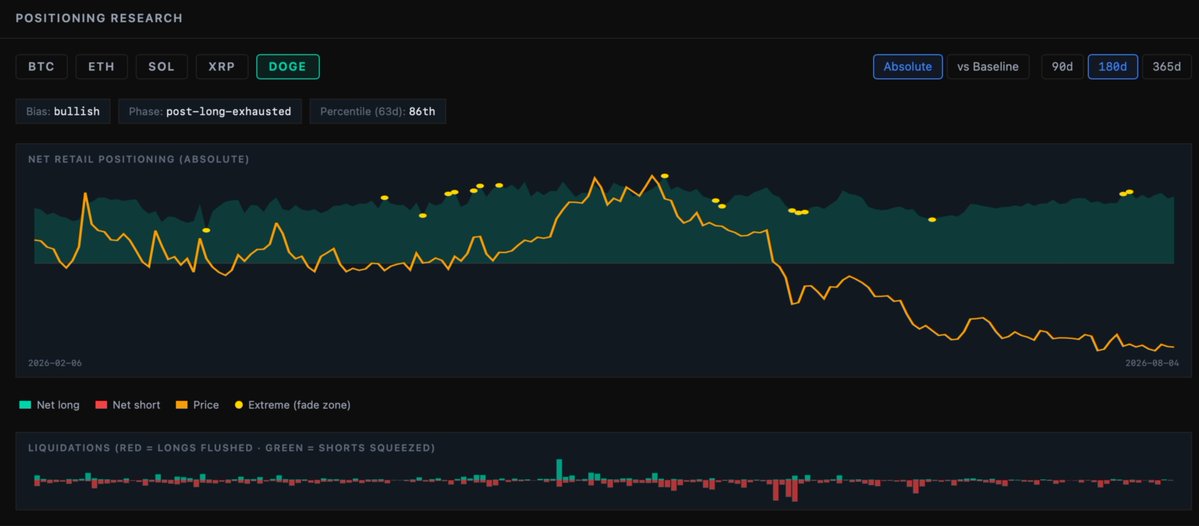Select the BTC asset tab
Screen dimensions: 1199x526
point(41,67)
